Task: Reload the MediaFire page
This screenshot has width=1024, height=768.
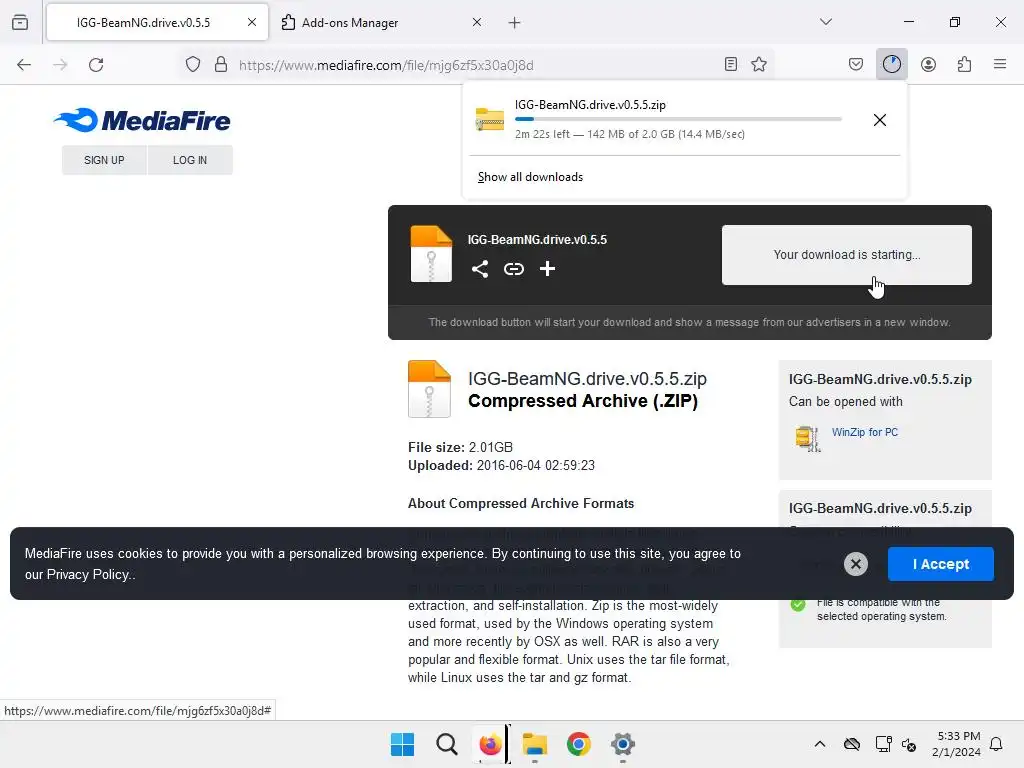Action: pos(96,65)
